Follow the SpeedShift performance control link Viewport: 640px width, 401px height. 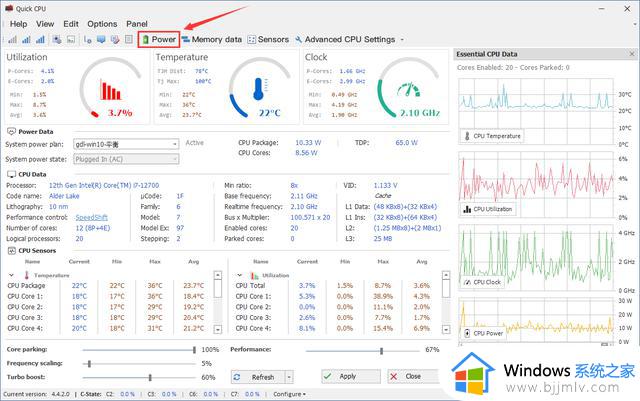[x=91, y=218]
